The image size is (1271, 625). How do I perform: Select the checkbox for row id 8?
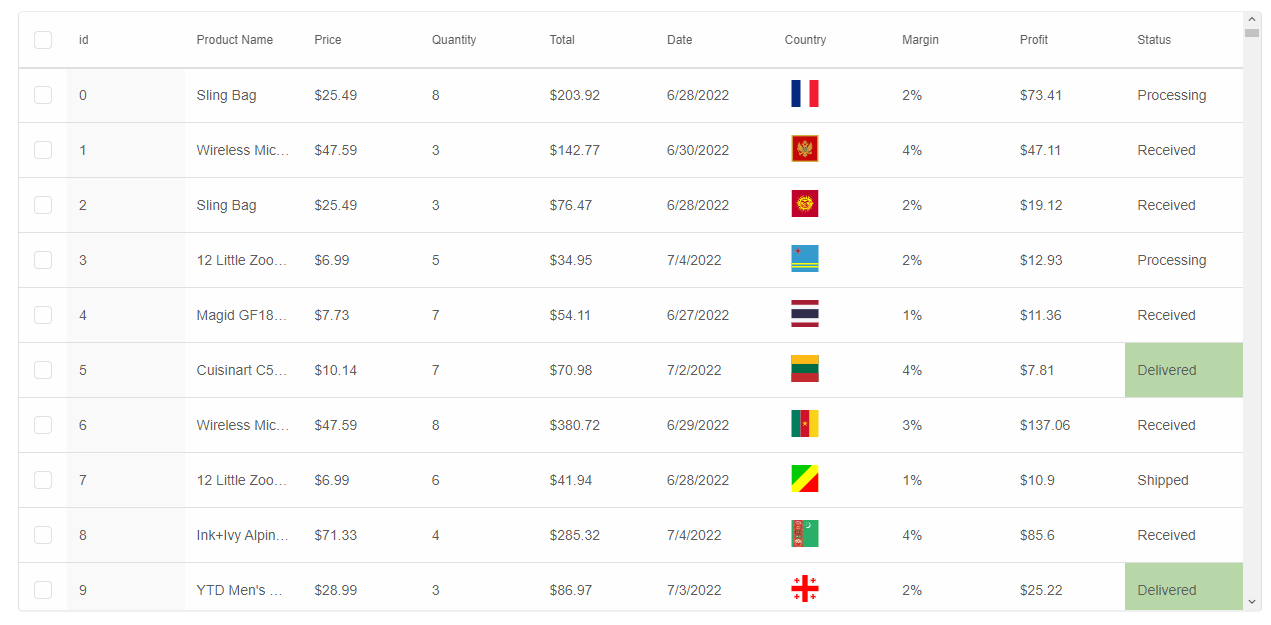(x=43, y=535)
